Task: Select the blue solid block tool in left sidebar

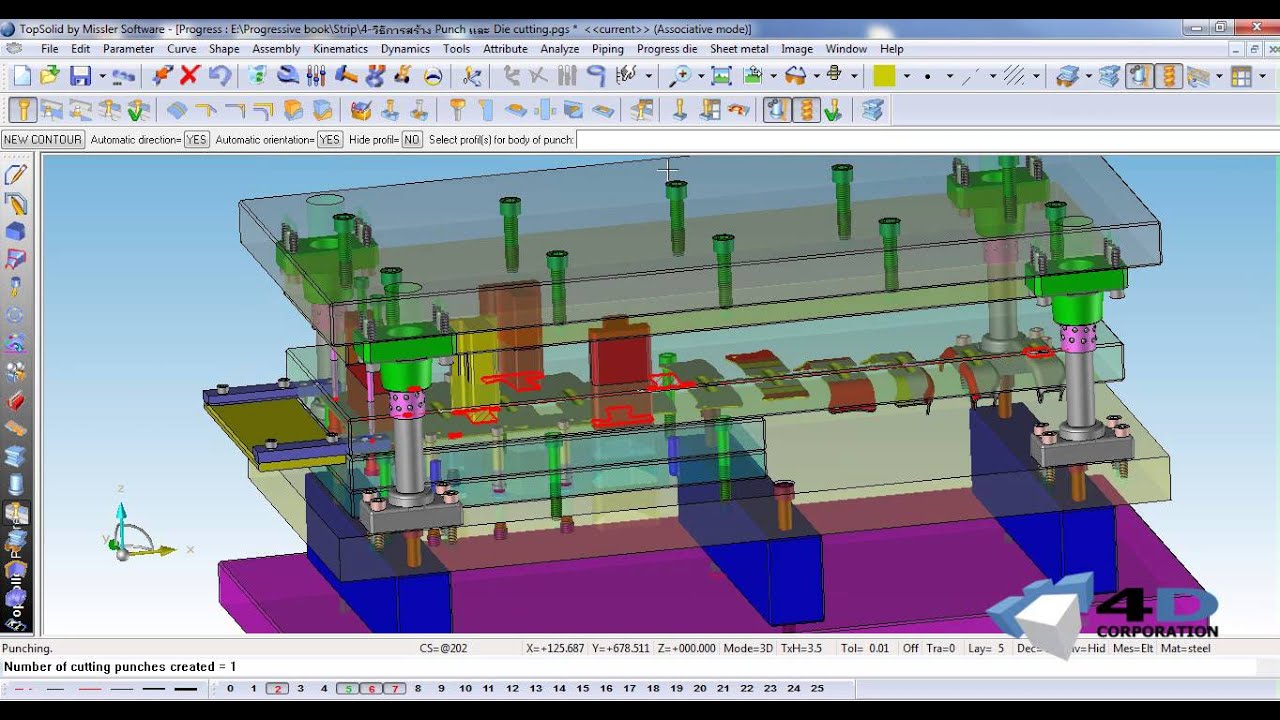Action: (x=15, y=232)
